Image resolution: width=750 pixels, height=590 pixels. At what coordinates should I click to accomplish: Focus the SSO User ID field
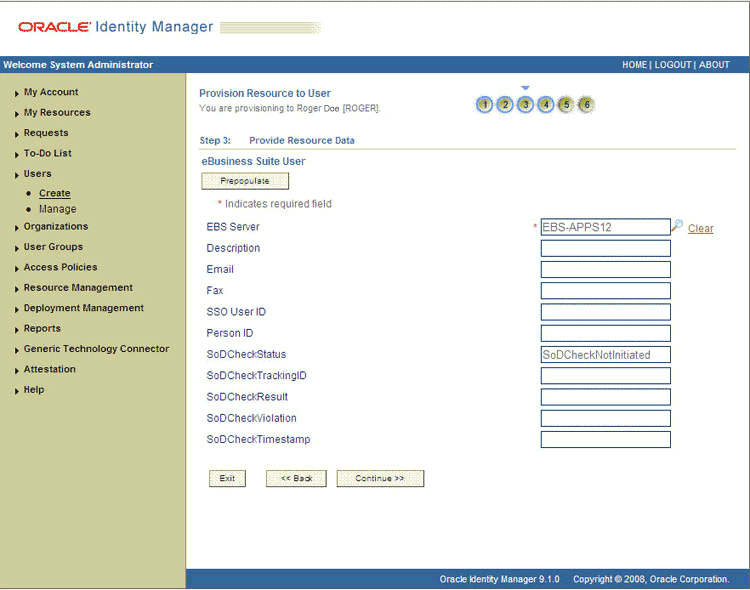pyautogui.click(x=606, y=312)
